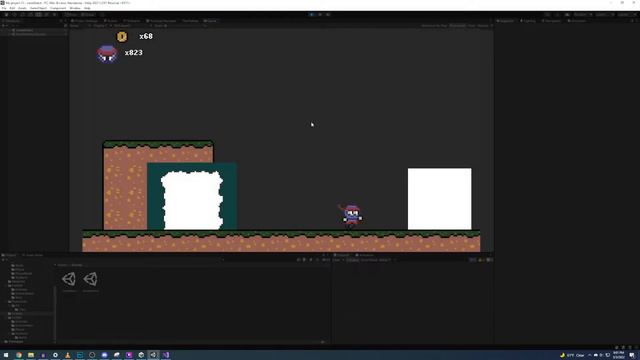Open the Layers dropdown
The height and width of the screenshot is (360, 640).
point(604,15)
